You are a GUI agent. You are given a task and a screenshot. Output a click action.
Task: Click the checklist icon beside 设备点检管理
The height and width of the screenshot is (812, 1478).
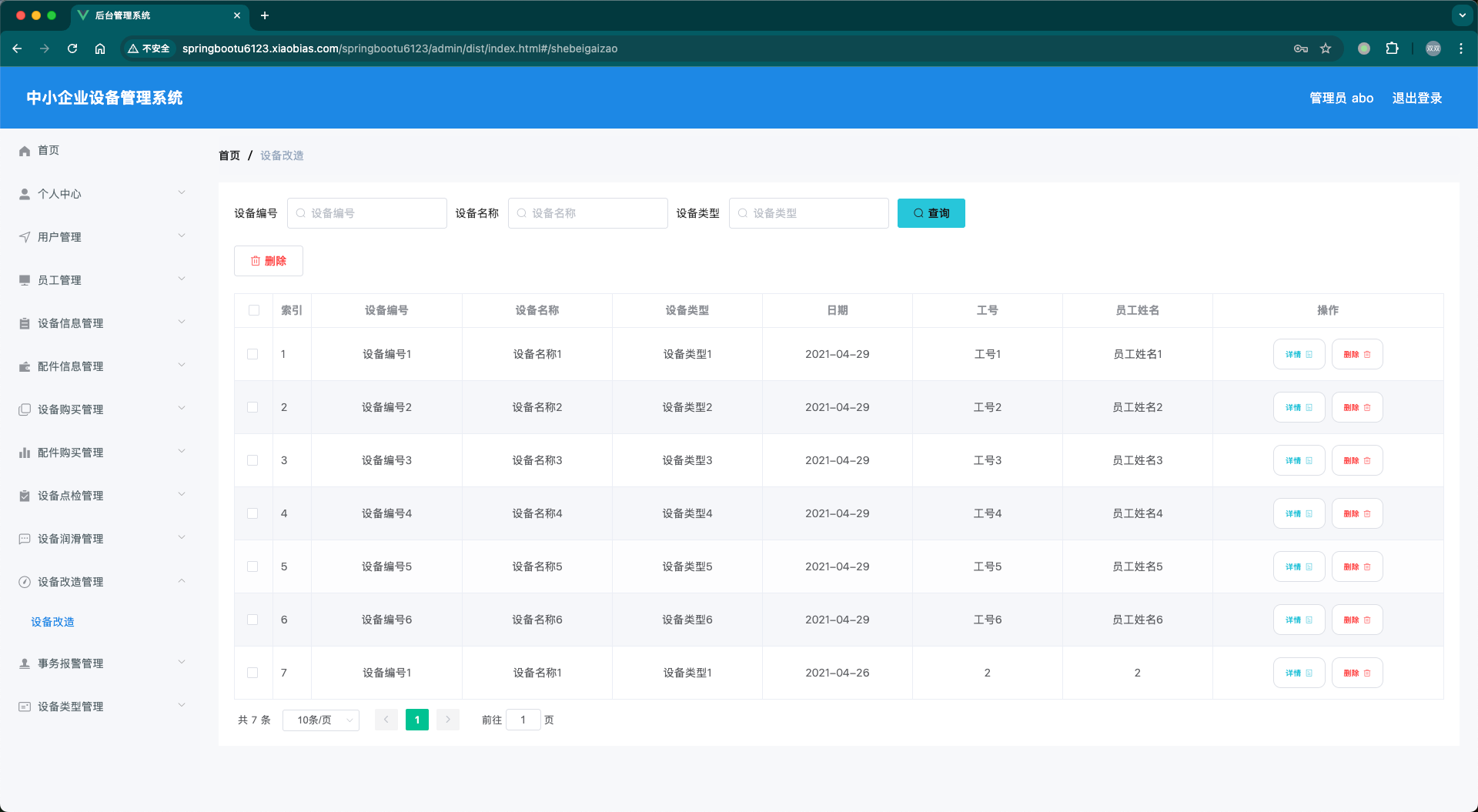pos(25,496)
